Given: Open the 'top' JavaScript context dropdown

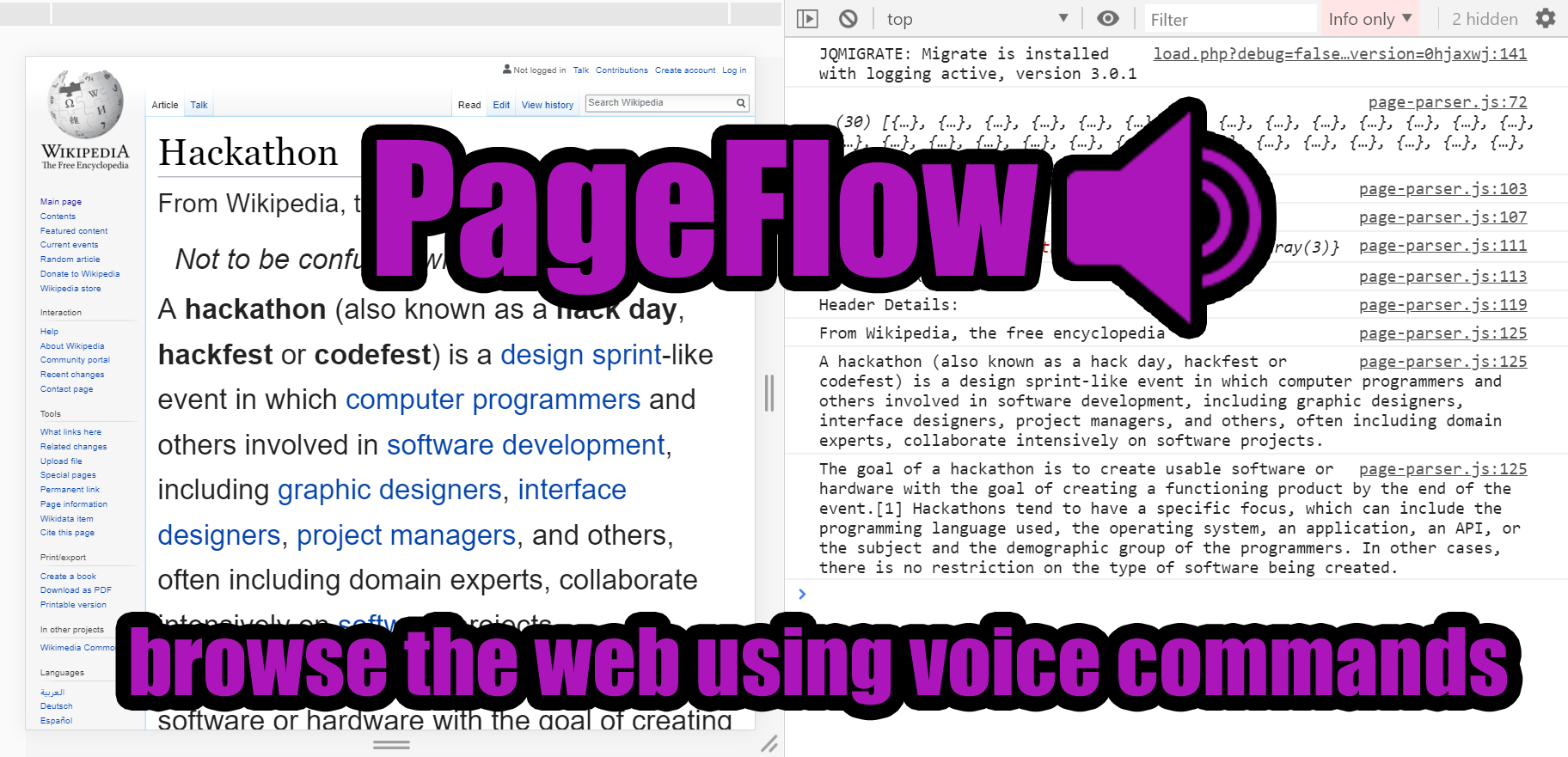Looking at the screenshot, I should (x=977, y=19).
